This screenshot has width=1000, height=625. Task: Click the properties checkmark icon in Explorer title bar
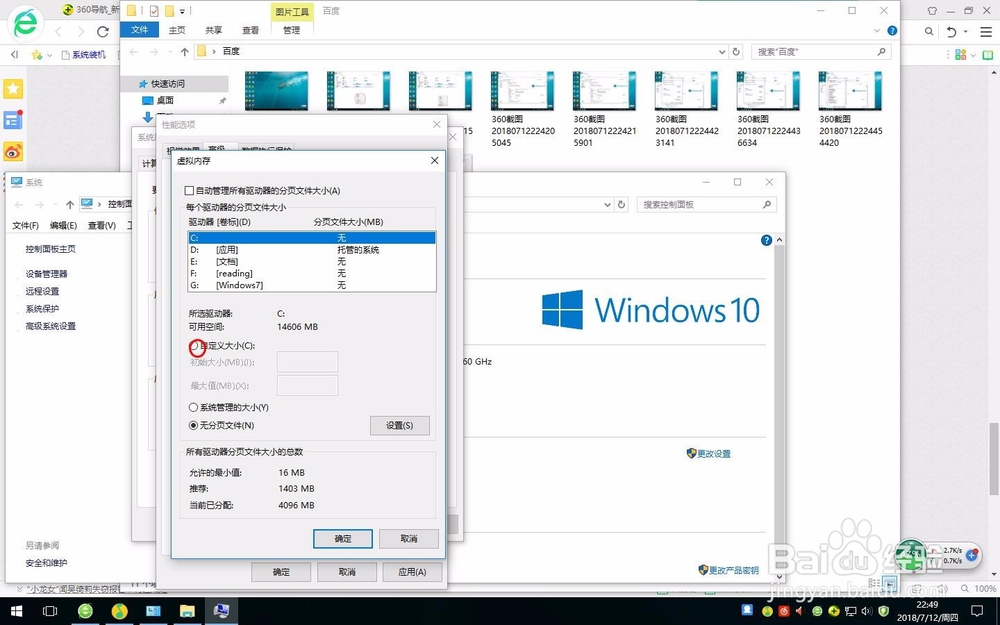(x=154, y=11)
